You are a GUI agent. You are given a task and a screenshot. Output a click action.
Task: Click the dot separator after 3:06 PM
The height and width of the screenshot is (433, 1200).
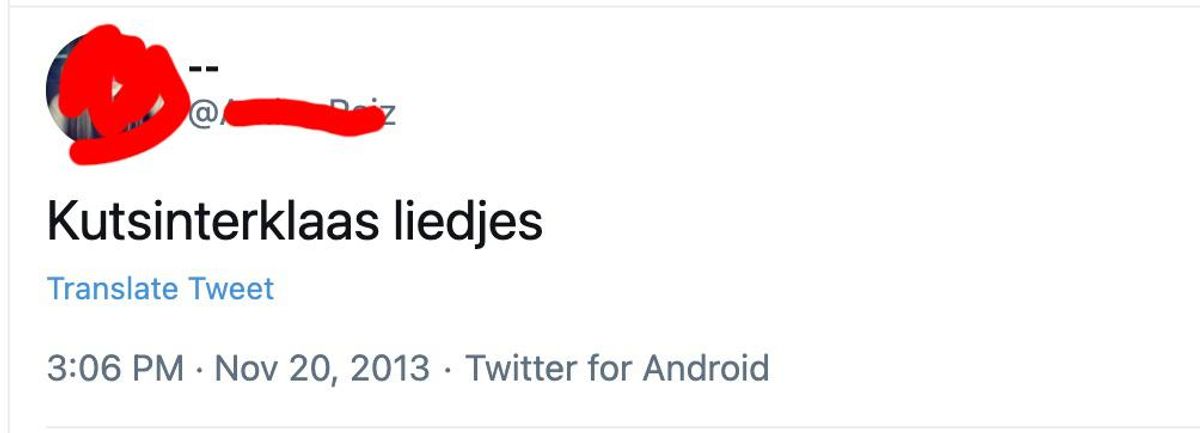(x=200, y=370)
